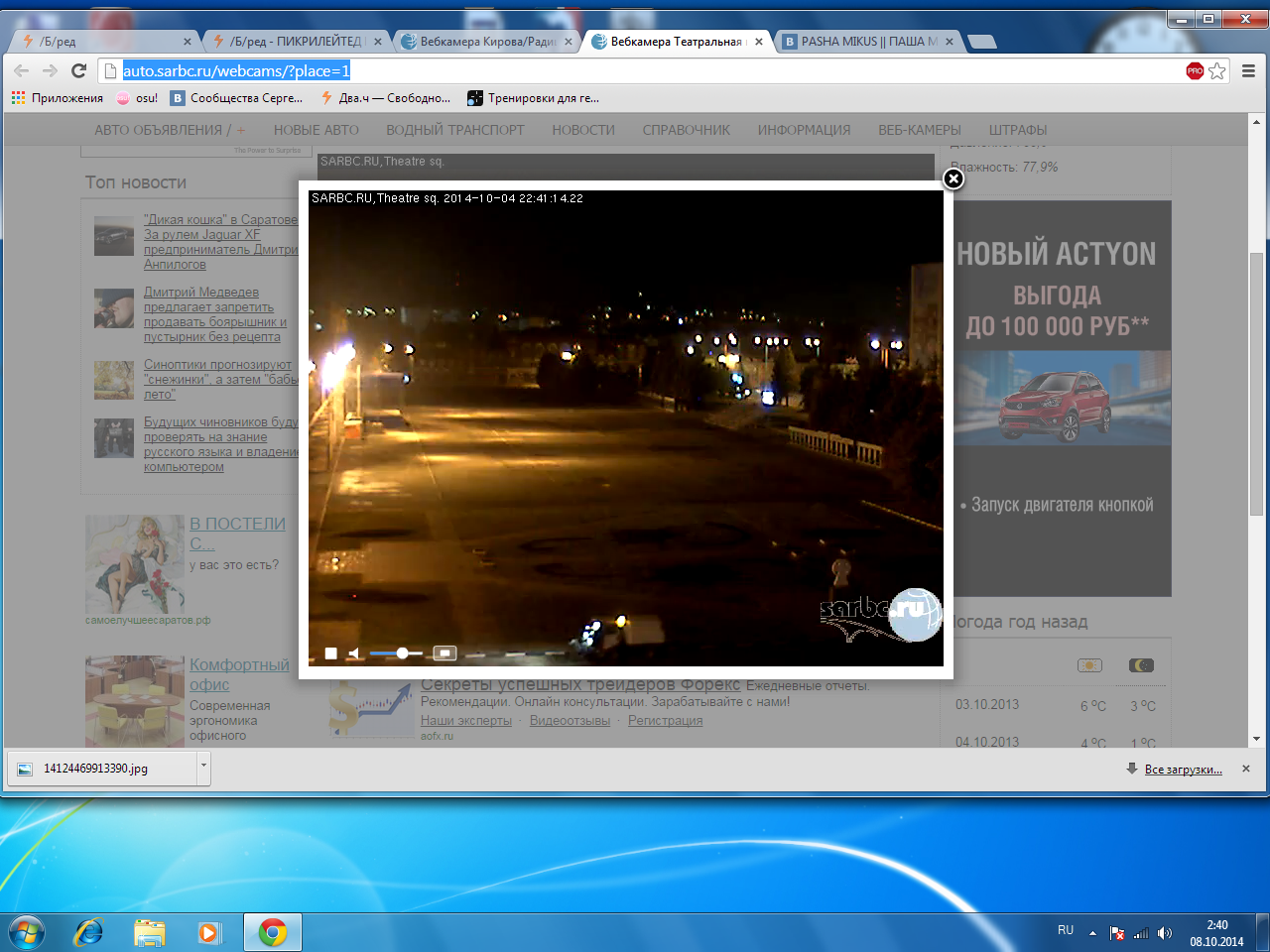Screen dimensions: 1270x952
Task: Go forward to the next page
Action: [51, 70]
